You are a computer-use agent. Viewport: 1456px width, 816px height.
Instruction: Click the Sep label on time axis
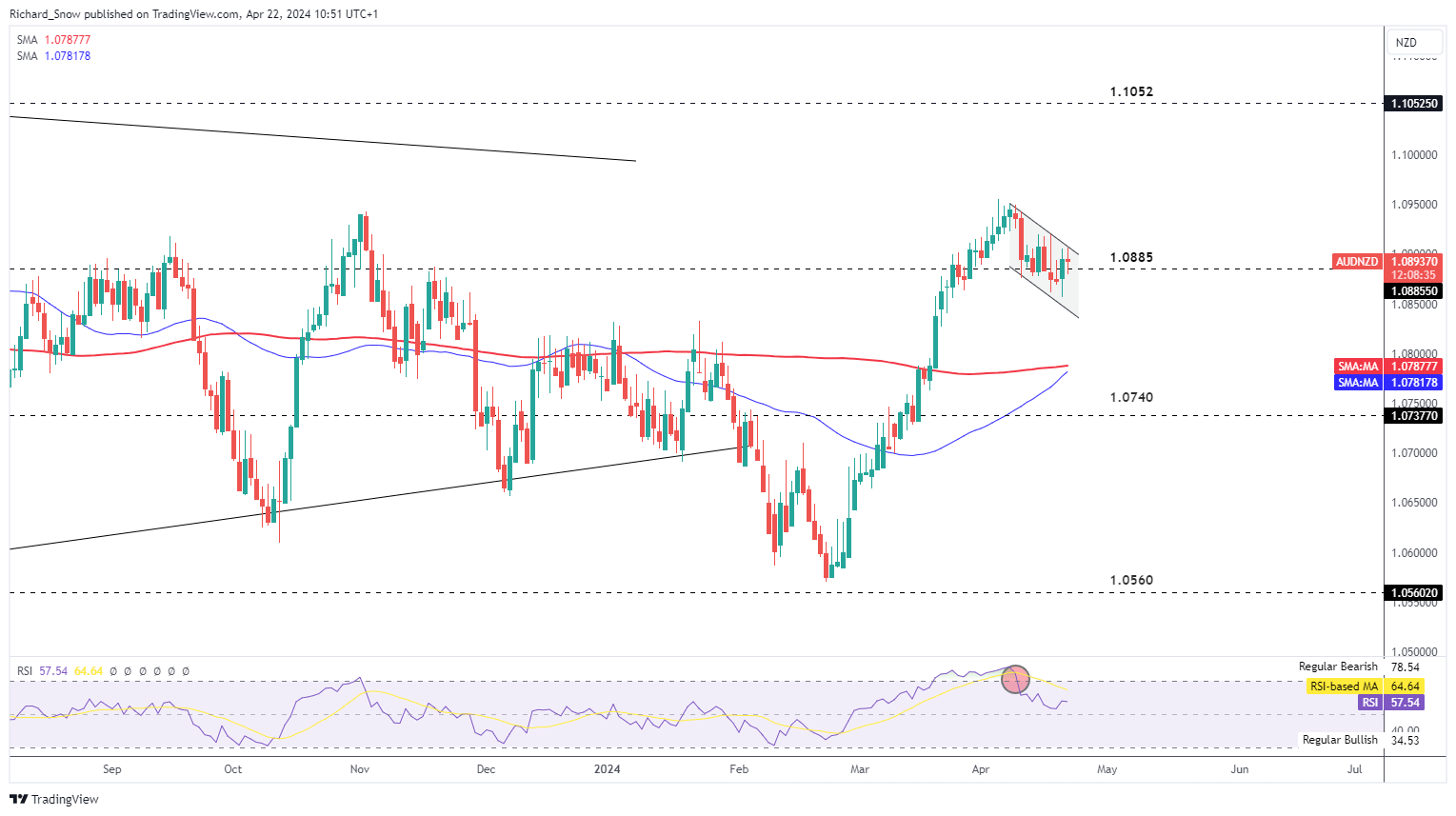click(112, 769)
